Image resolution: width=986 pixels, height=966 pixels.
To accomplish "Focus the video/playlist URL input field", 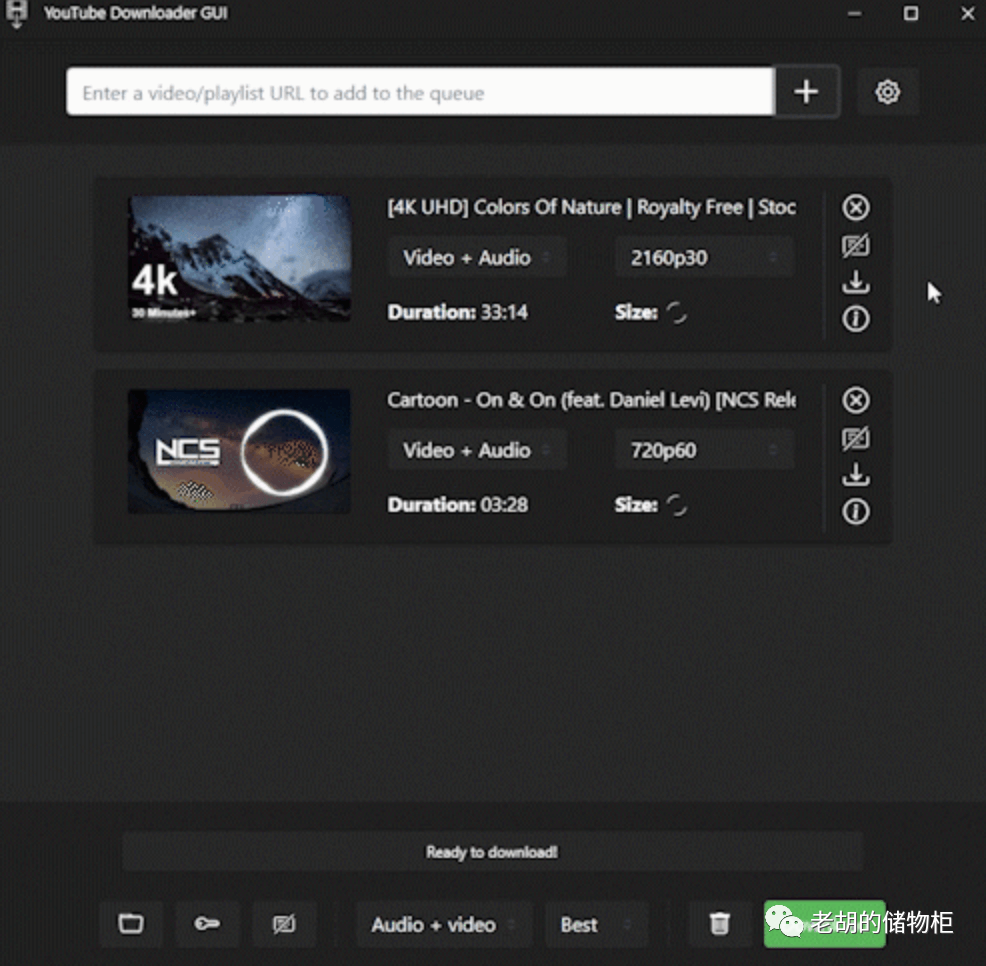I will (421, 92).
